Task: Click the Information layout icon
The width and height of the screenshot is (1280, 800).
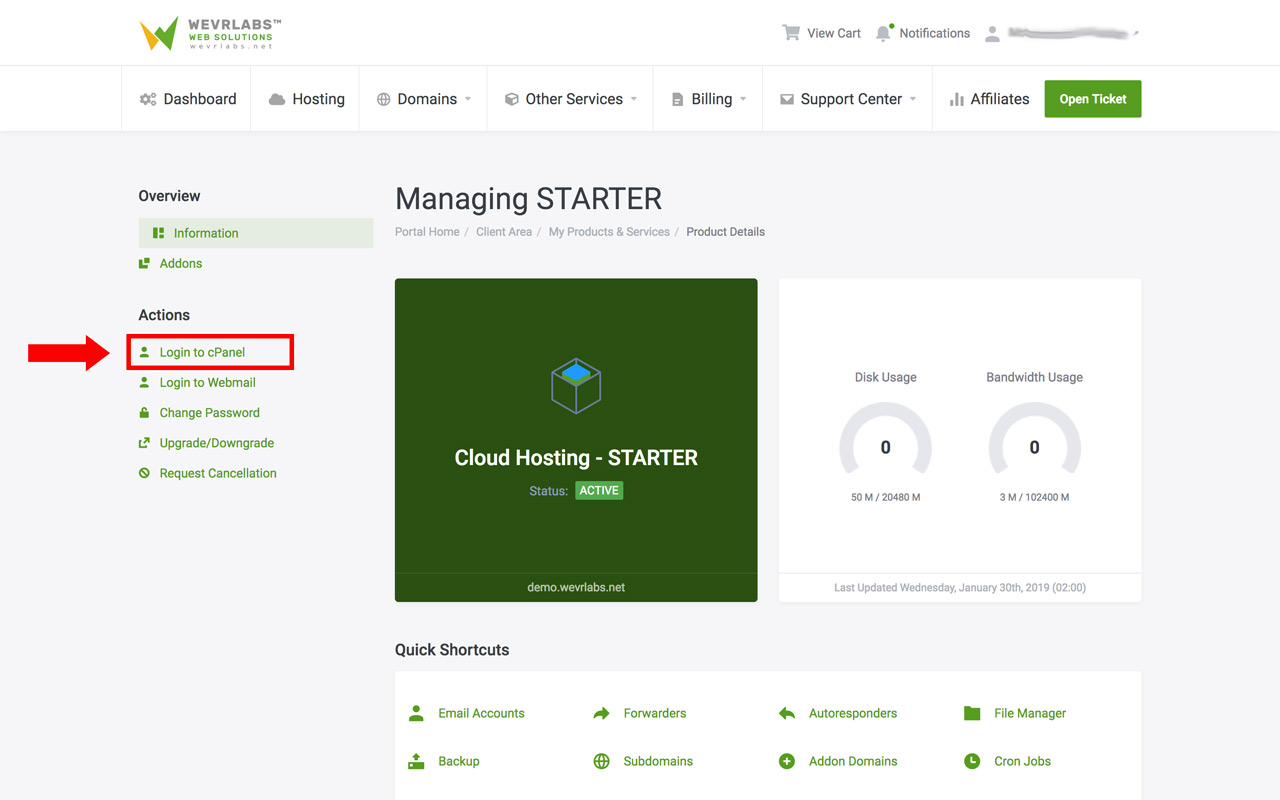Action: [158, 233]
